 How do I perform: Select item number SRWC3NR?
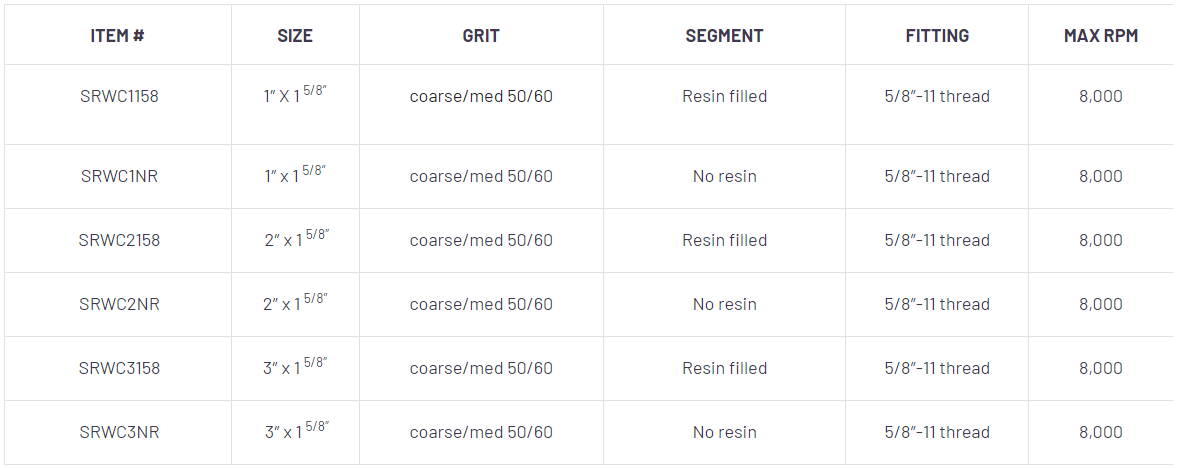pos(119,433)
